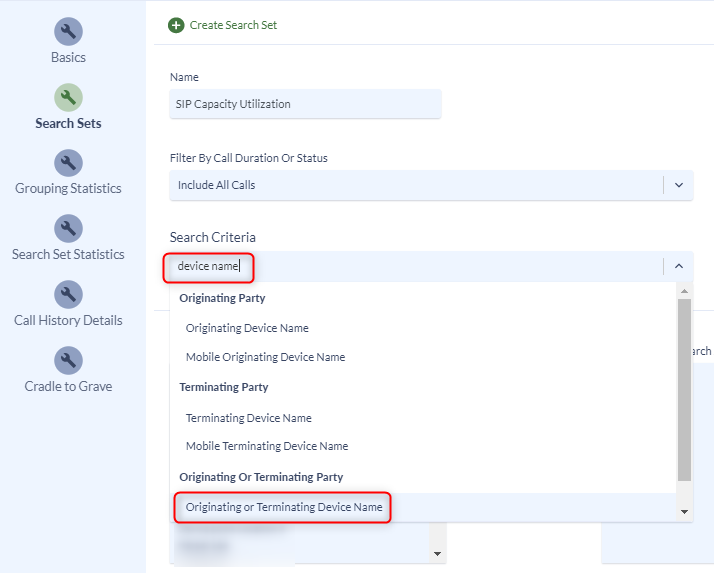Click the Originating Or Terminating Party group header
This screenshot has width=714, height=573.
click(x=261, y=477)
